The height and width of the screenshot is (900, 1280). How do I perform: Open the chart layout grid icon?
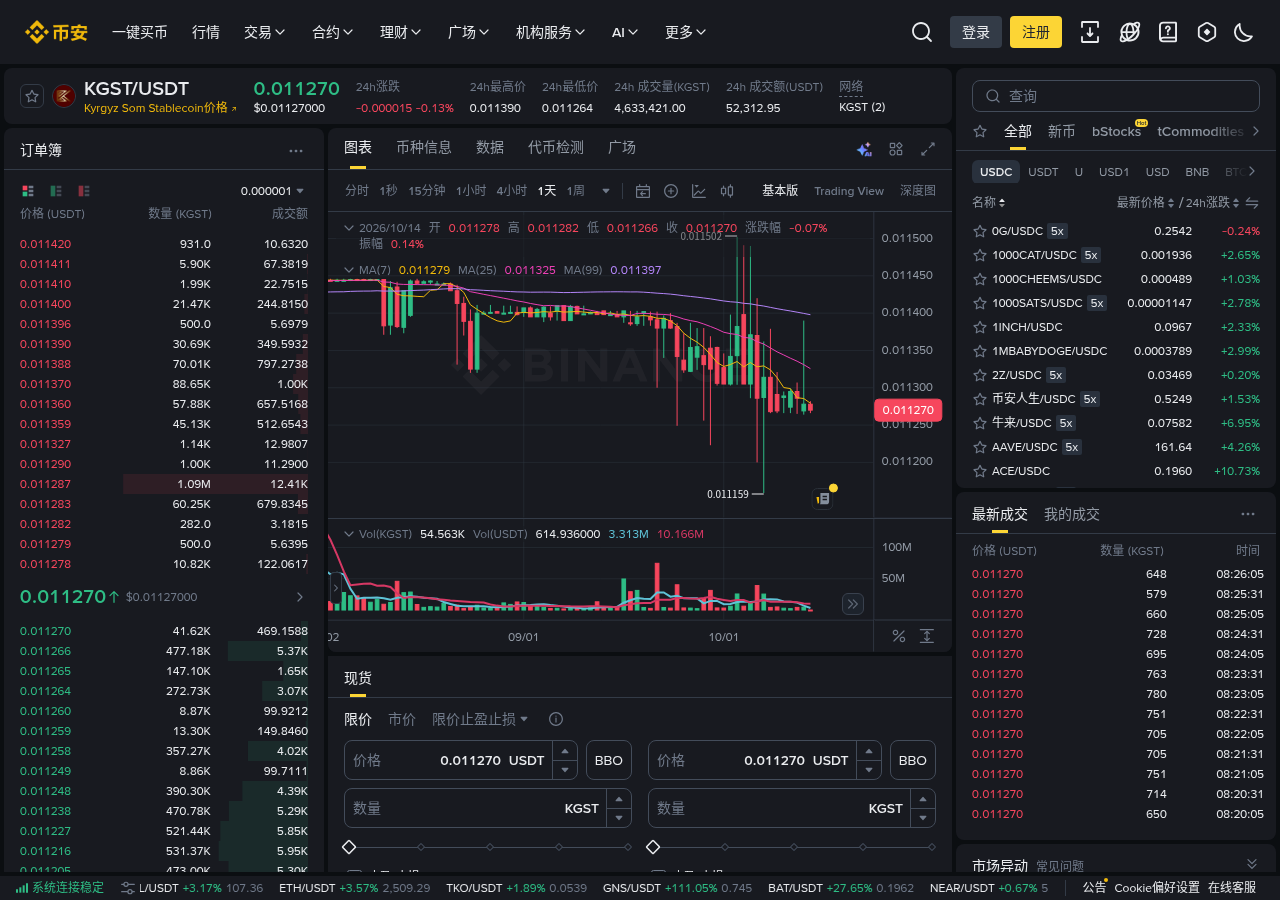[x=896, y=149]
